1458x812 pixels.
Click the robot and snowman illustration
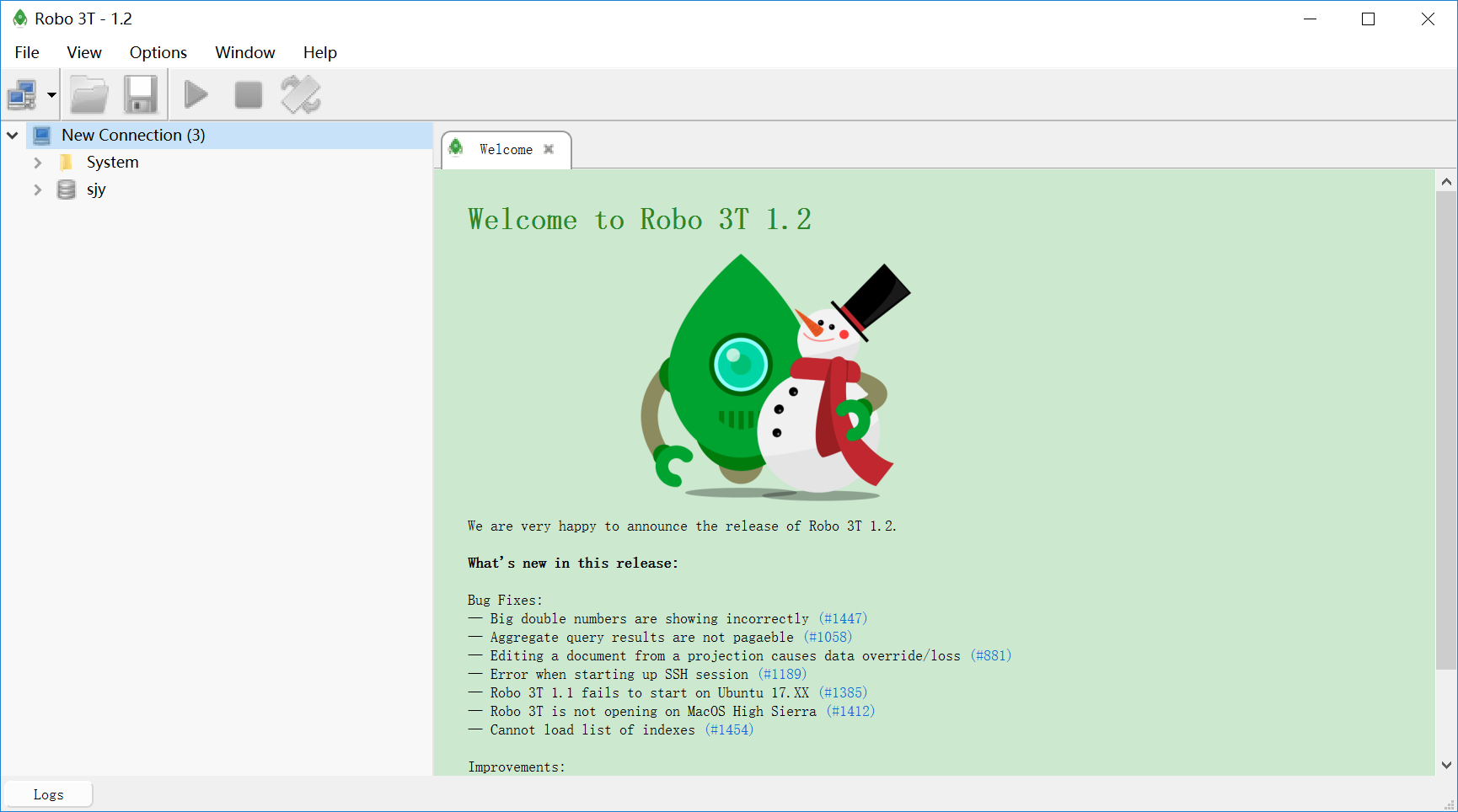pos(775,377)
